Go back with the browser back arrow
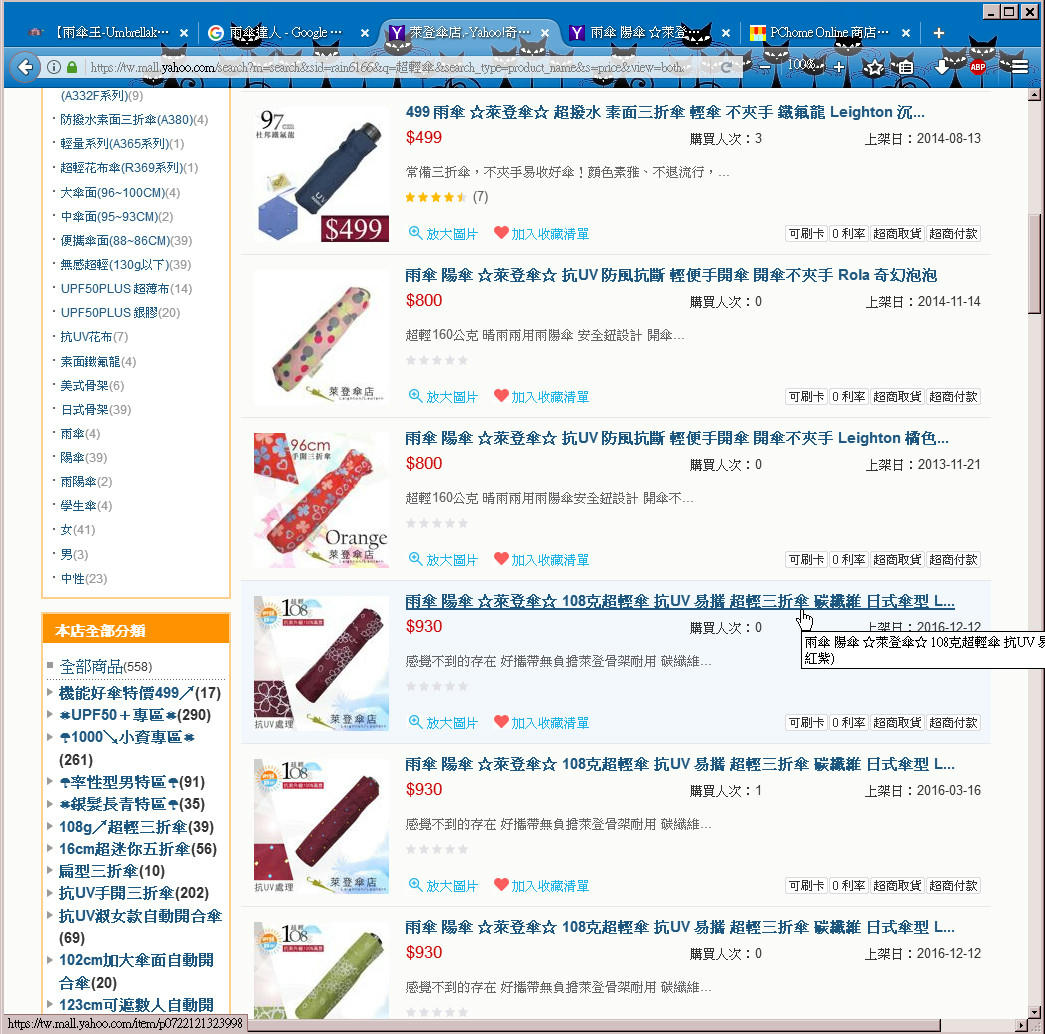Screen dimensions: 1045x1034 (25, 67)
